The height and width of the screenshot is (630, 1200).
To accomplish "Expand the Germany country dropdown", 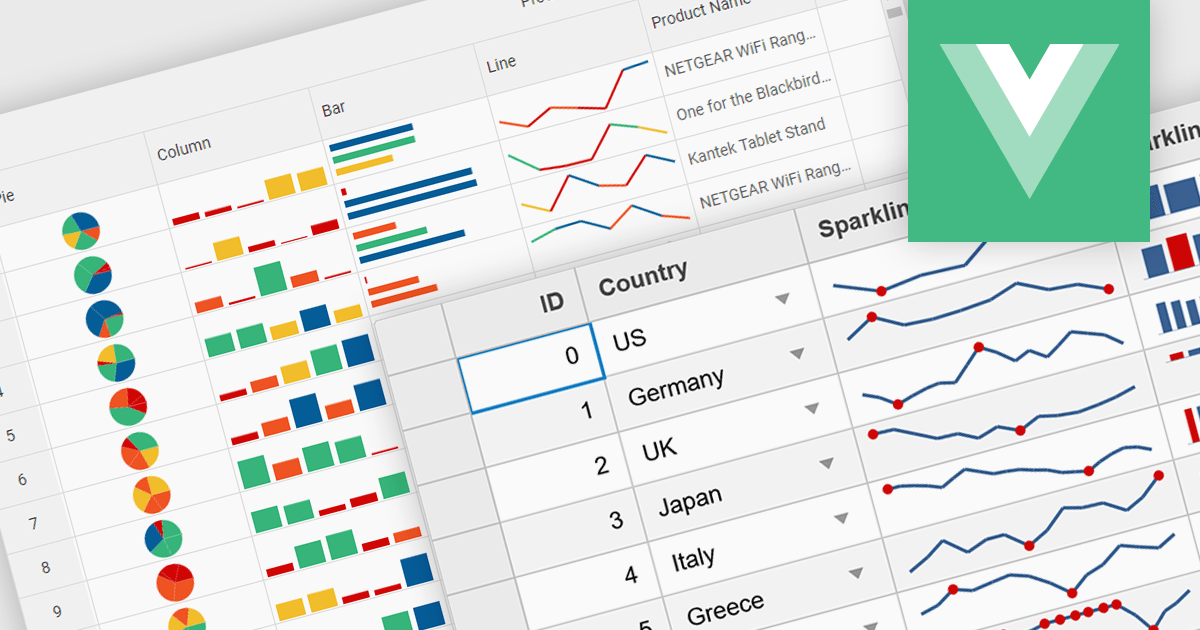I will (x=797, y=353).
